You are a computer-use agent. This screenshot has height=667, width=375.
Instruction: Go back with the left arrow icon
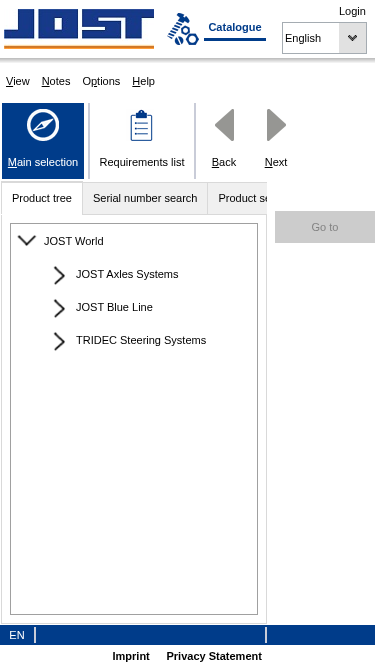[x=224, y=125]
